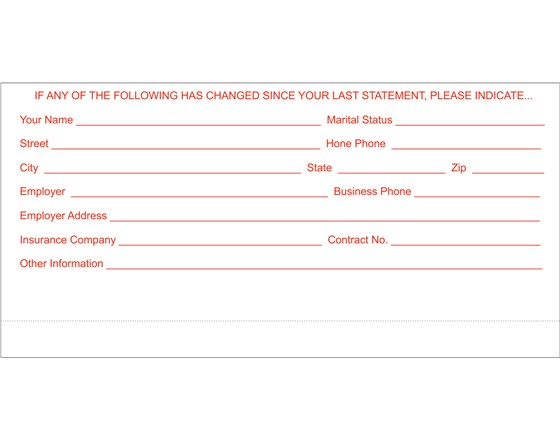Click the Your Name blank line
The height and width of the screenshot is (440, 560).
pyautogui.click(x=199, y=125)
